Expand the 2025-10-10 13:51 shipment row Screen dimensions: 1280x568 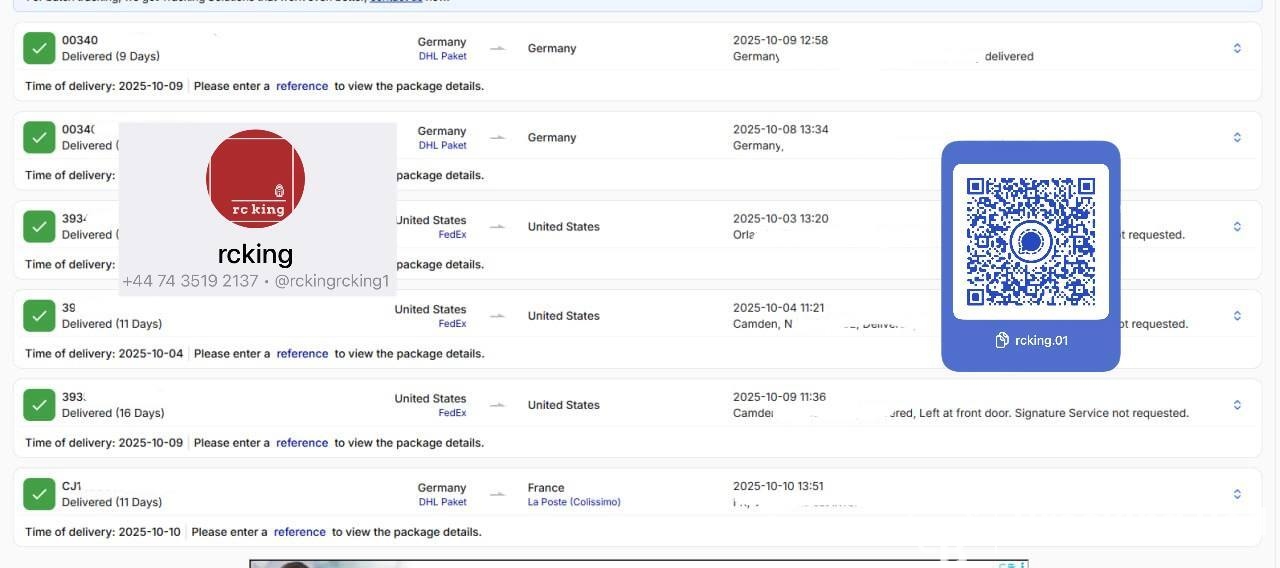click(1237, 494)
